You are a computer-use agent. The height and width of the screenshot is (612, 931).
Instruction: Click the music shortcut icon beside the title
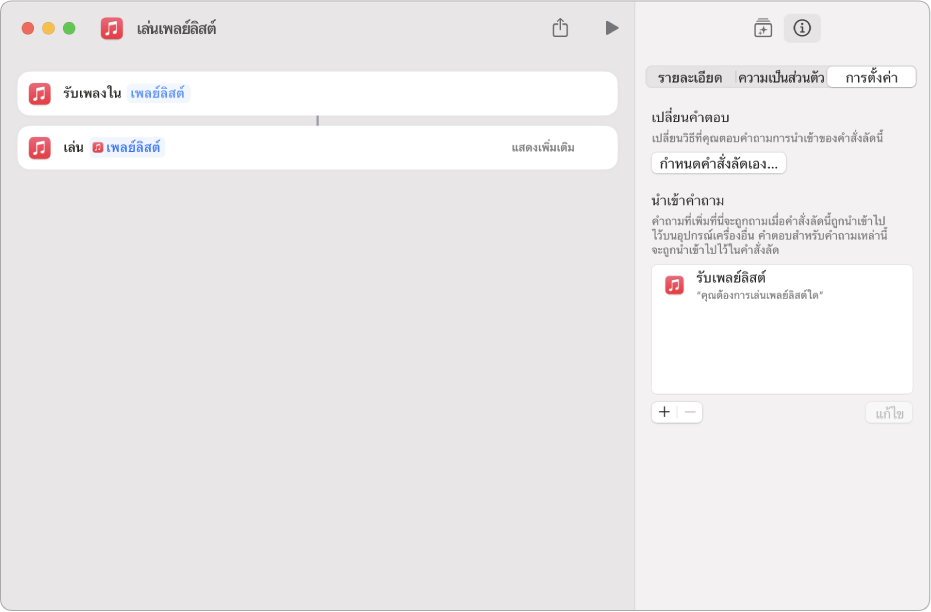(112, 28)
